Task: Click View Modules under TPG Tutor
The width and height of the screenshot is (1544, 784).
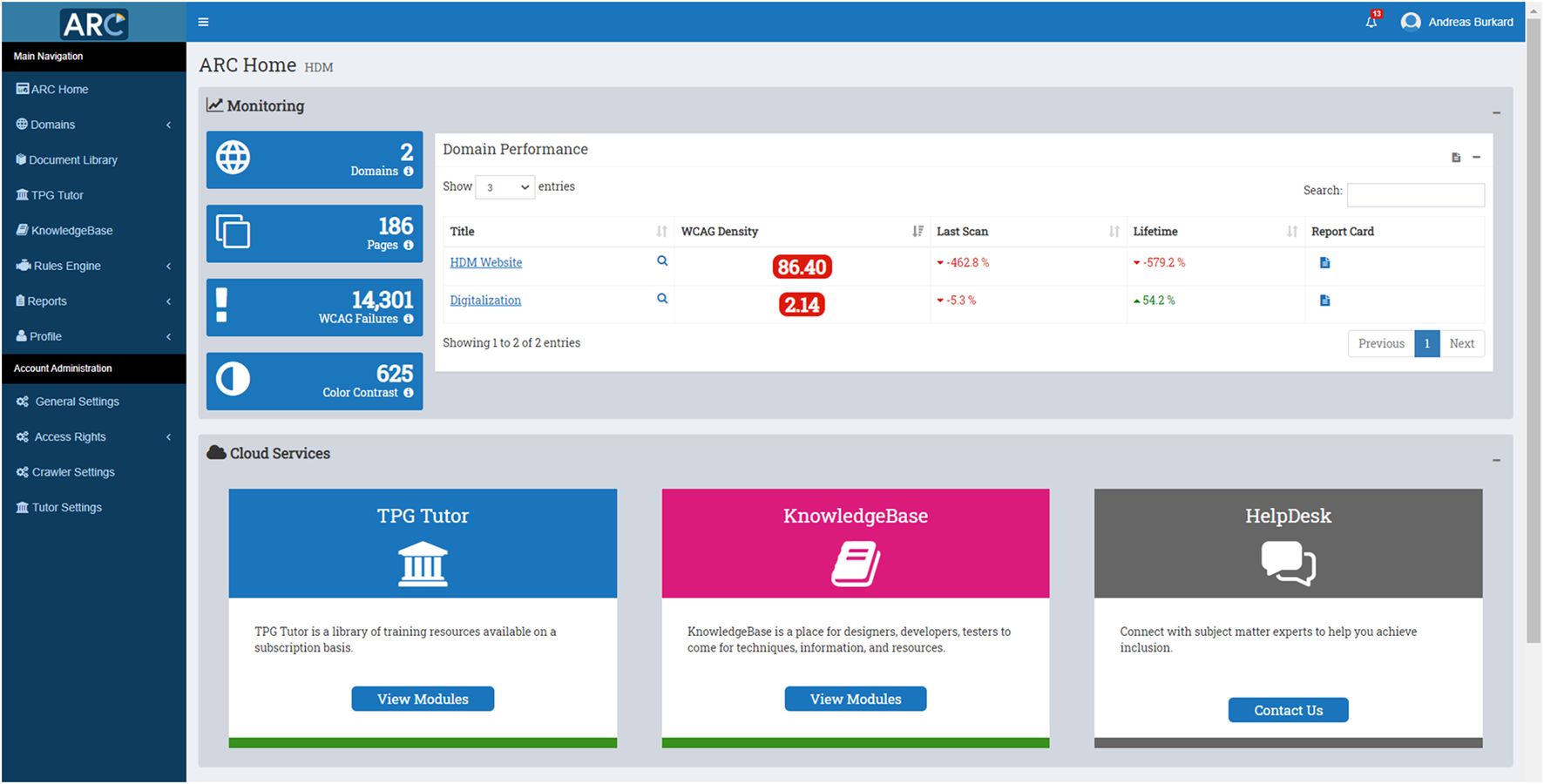Action: pos(423,699)
